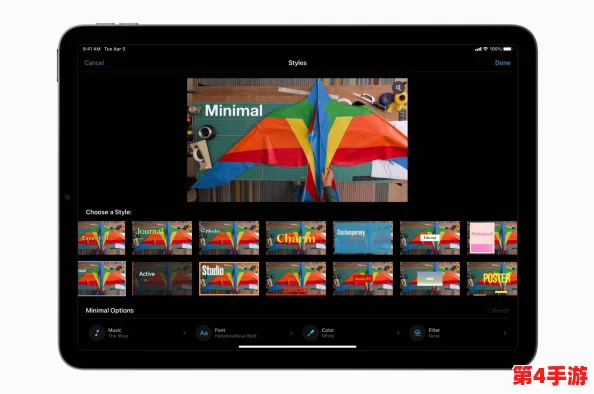Tap the Minimal title in the preview

(x=234, y=111)
